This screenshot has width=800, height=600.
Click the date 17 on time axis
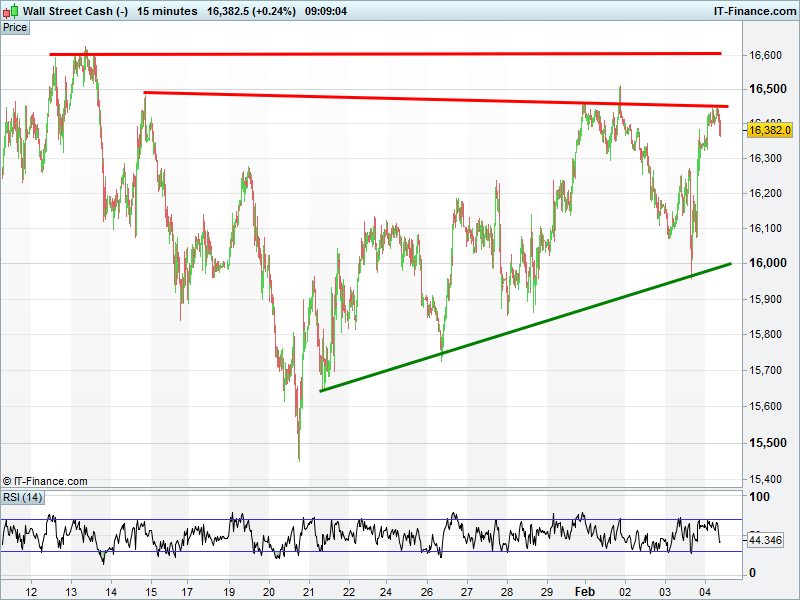coord(188,592)
